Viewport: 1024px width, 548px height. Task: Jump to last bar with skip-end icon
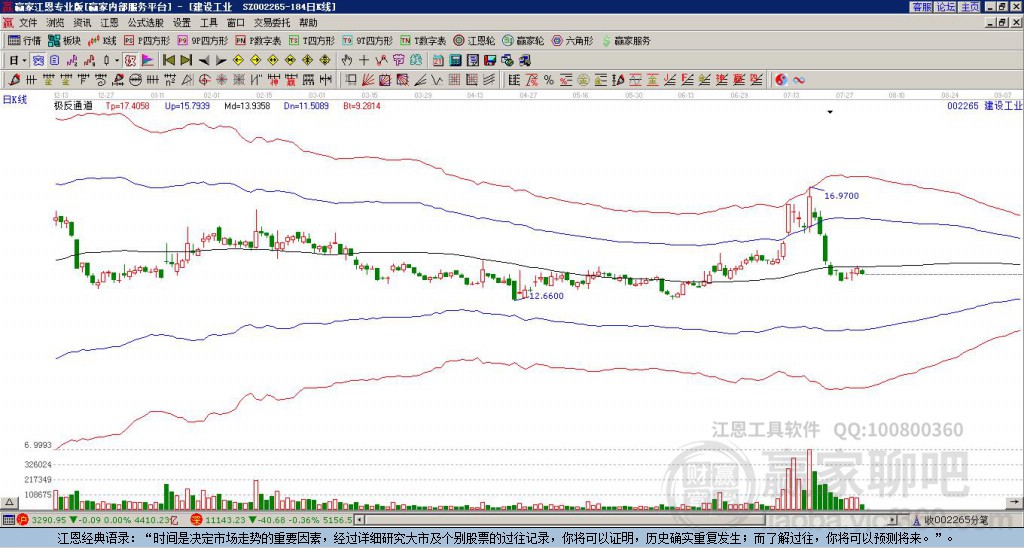(x=185, y=61)
